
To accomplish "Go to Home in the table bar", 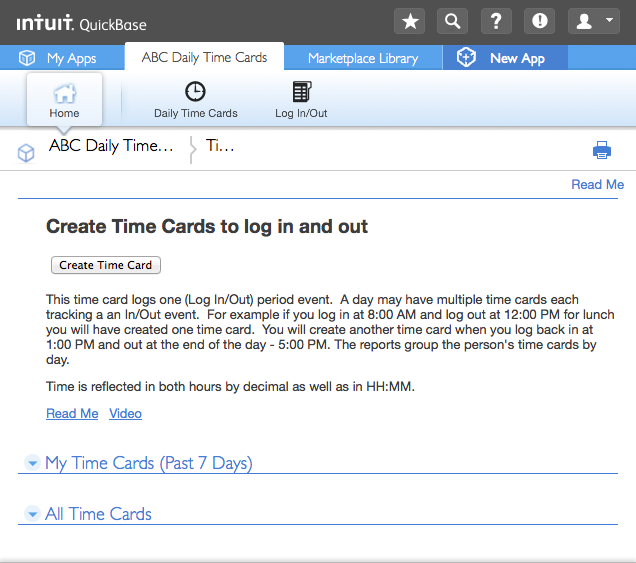I will click(64, 99).
